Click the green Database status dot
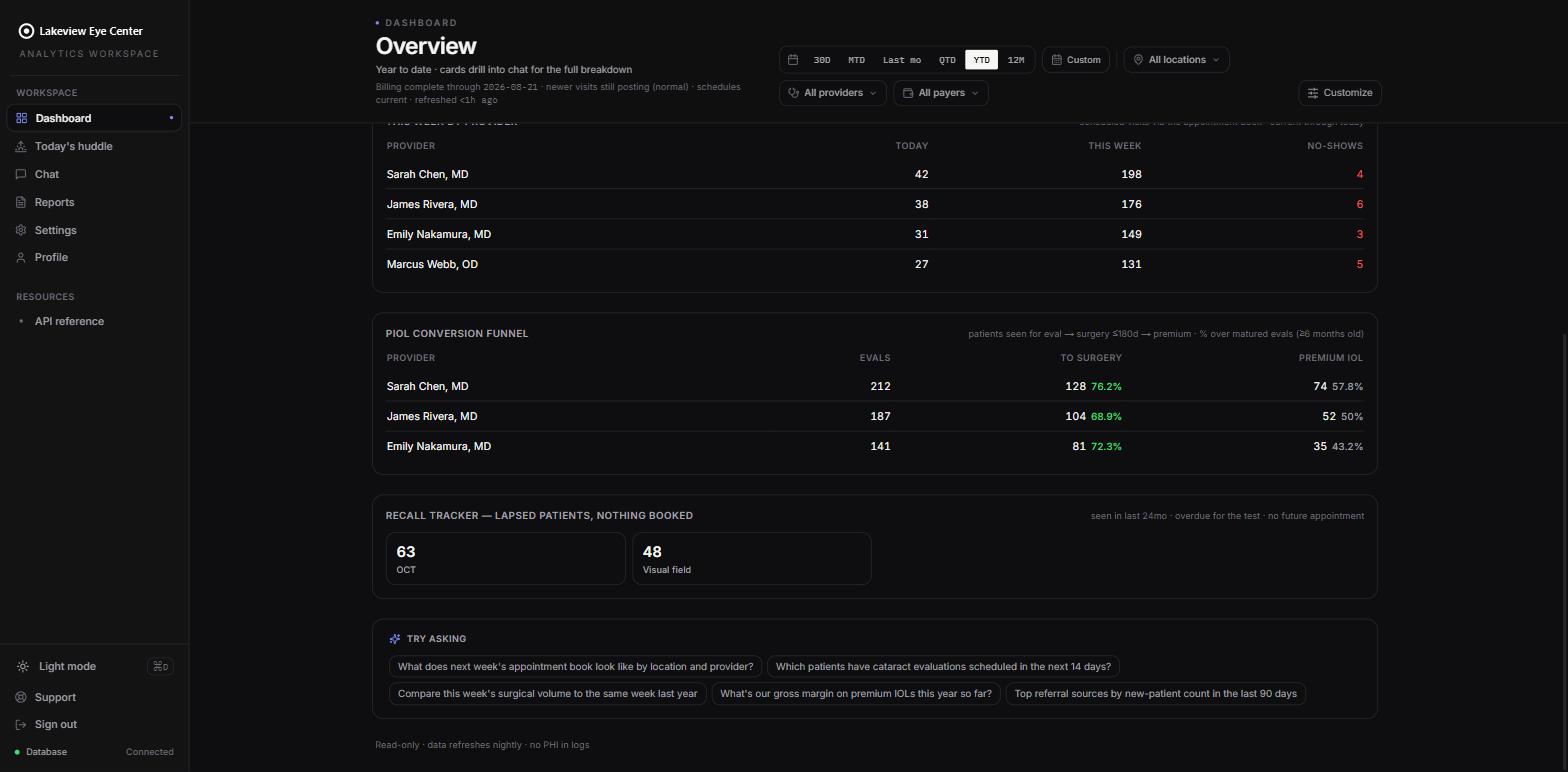 coord(17,752)
